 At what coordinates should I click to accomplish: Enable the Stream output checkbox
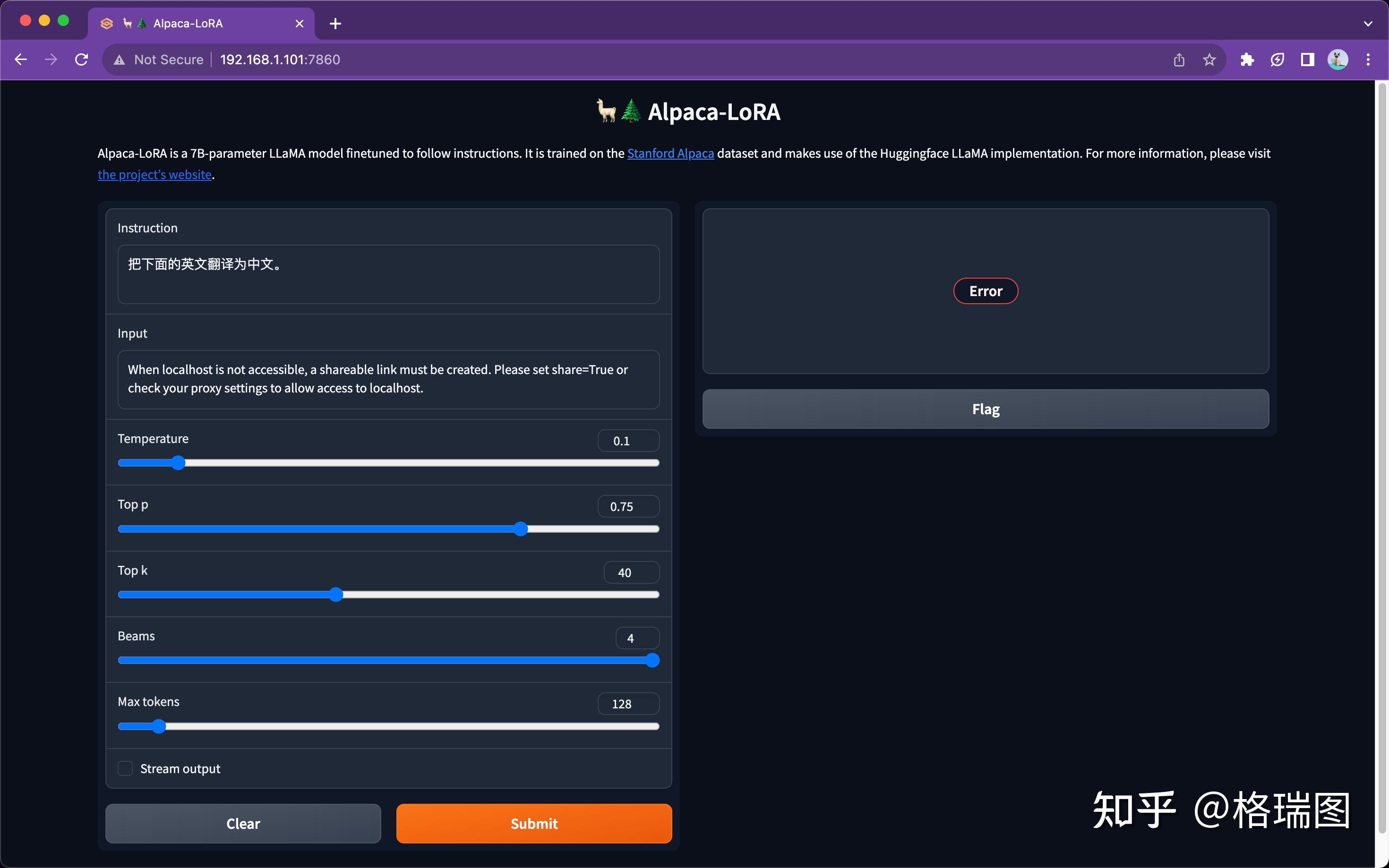pos(125,768)
